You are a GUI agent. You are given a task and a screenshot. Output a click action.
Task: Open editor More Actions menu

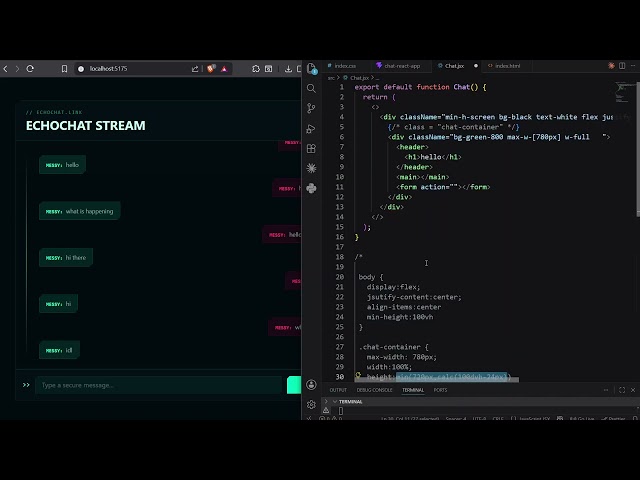(x=633, y=66)
